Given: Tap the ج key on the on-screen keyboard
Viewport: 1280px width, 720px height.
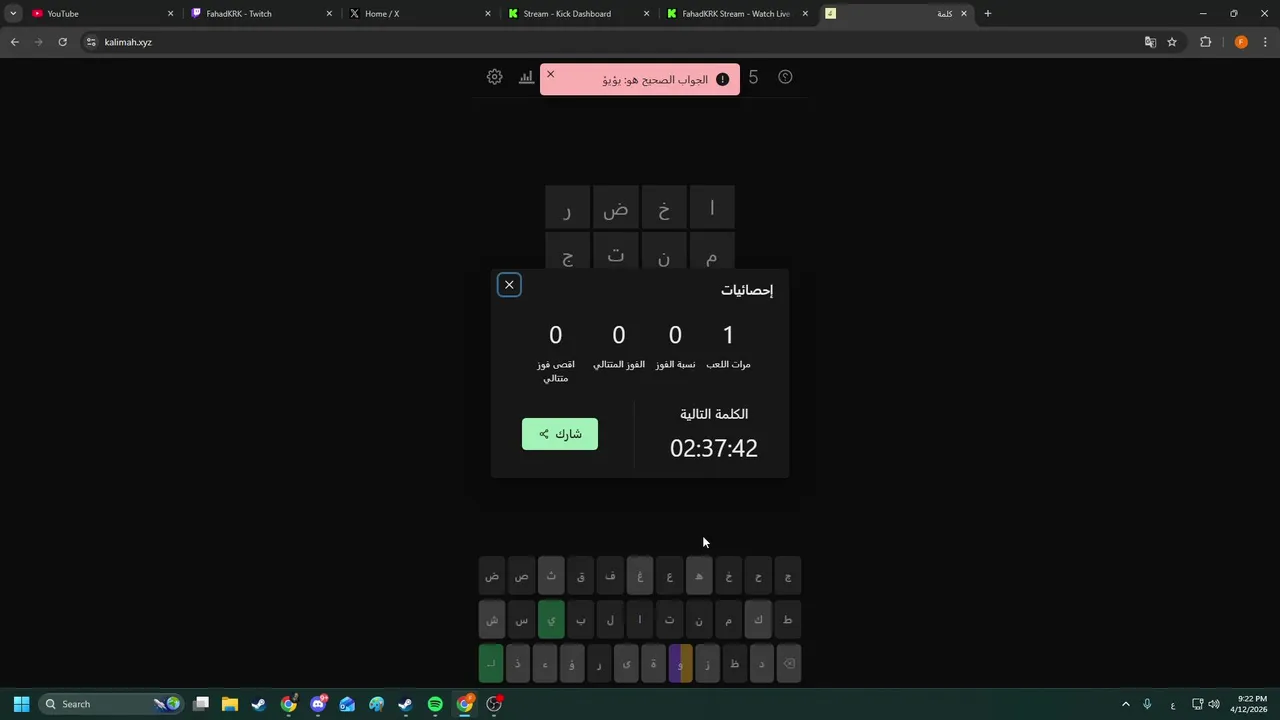Looking at the screenshot, I should tap(788, 576).
